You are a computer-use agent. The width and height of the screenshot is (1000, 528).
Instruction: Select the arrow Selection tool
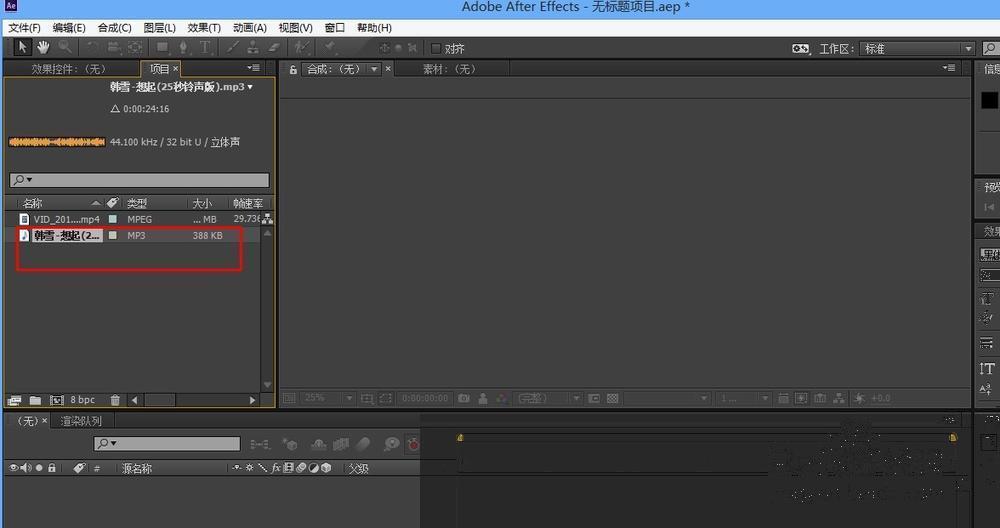[22, 47]
